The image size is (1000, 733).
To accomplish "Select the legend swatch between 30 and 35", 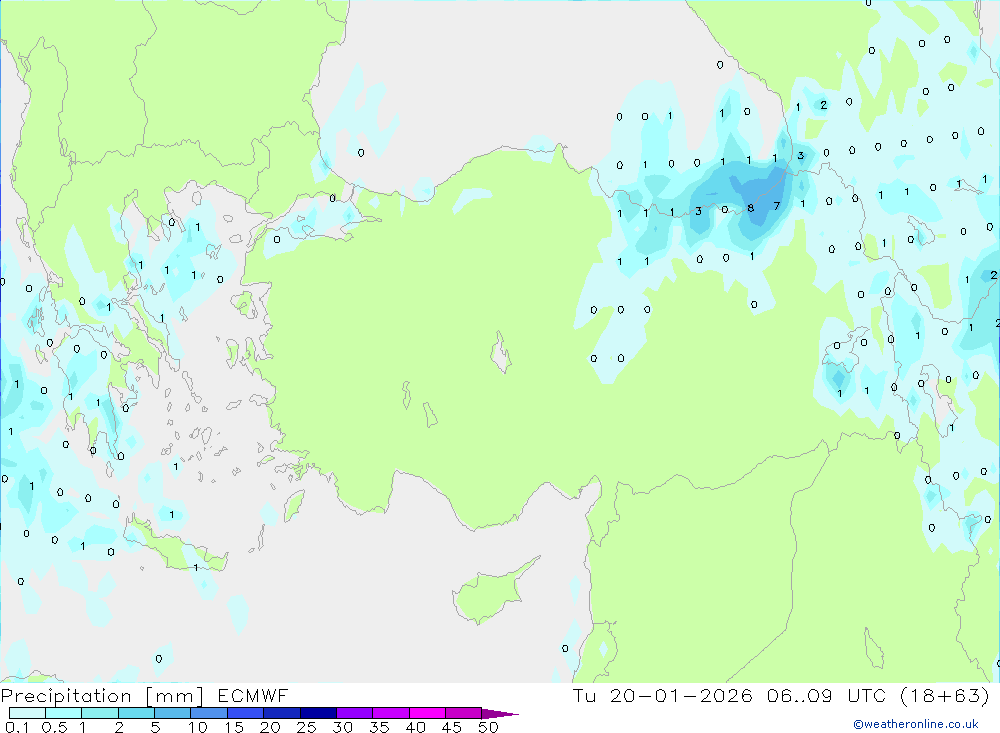I will 354,713.
